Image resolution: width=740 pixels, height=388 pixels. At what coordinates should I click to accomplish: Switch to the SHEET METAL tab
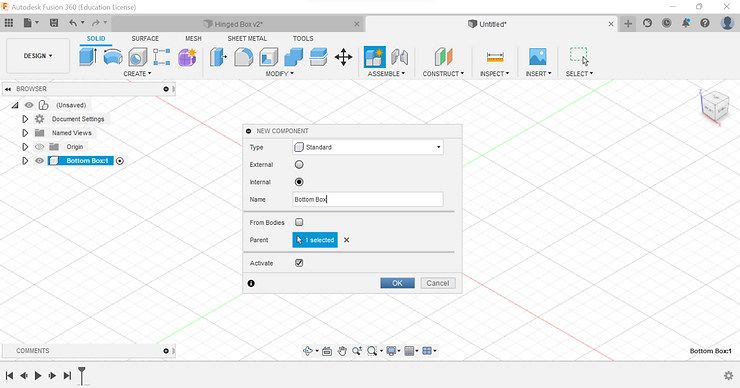[x=247, y=39]
